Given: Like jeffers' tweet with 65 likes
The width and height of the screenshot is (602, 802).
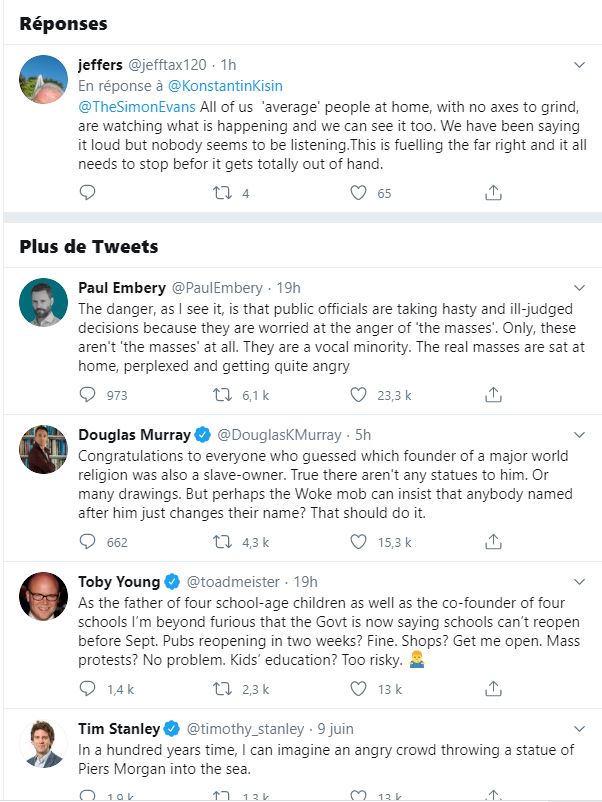Looking at the screenshot, I should point(358,193).
